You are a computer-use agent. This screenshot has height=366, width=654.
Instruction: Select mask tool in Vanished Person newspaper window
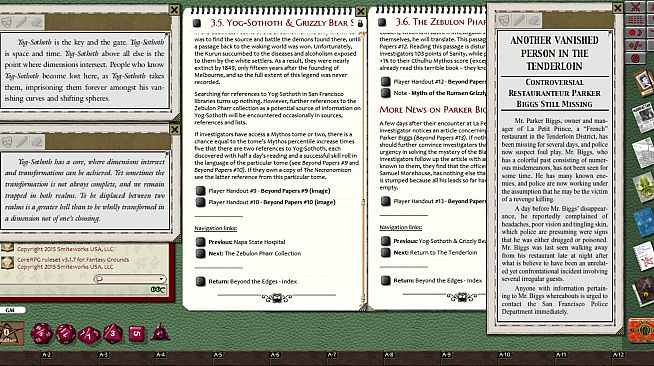pyautogui.click(x=504, y=20)
